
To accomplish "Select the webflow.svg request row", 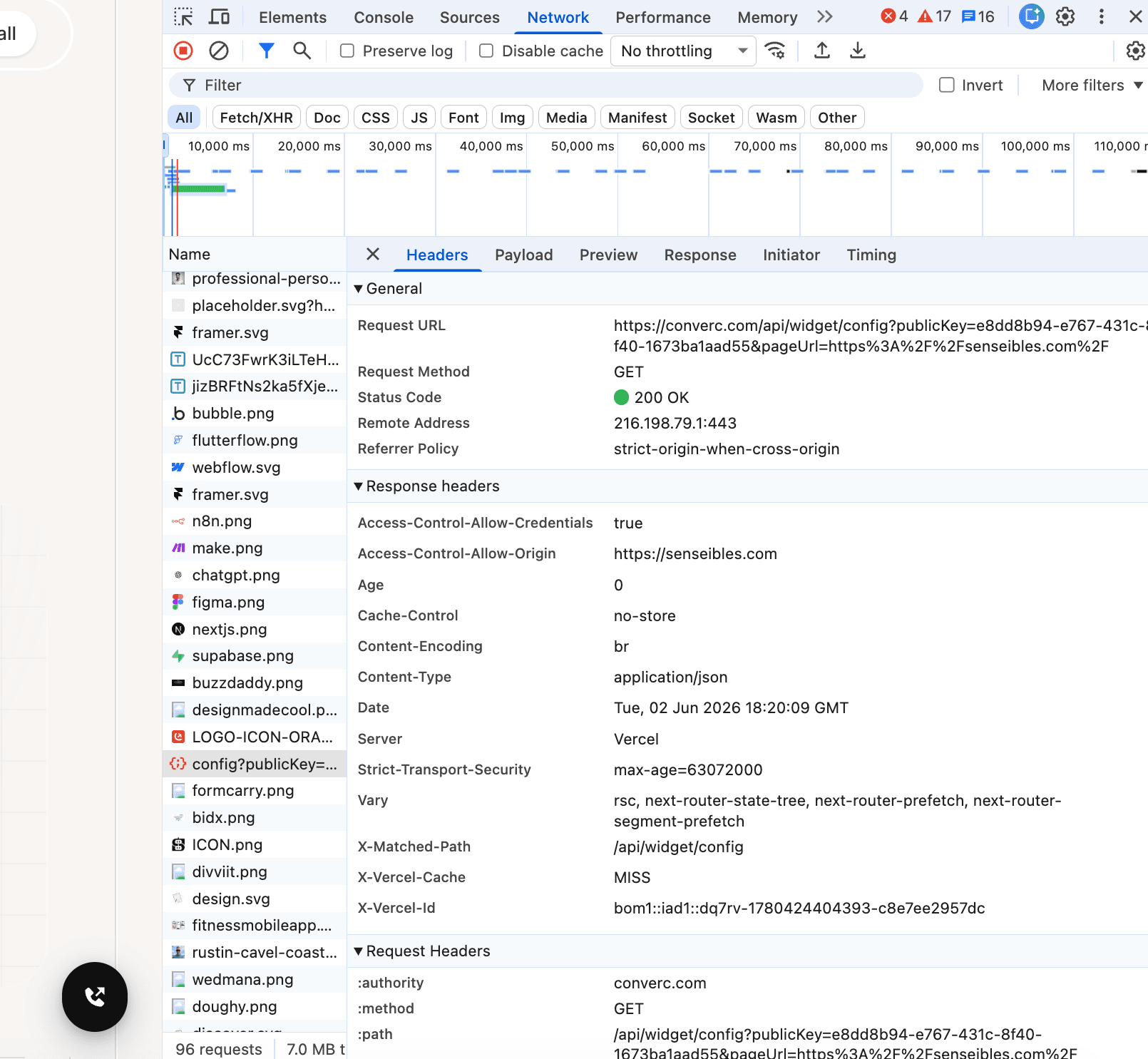I will coord(255,467).
